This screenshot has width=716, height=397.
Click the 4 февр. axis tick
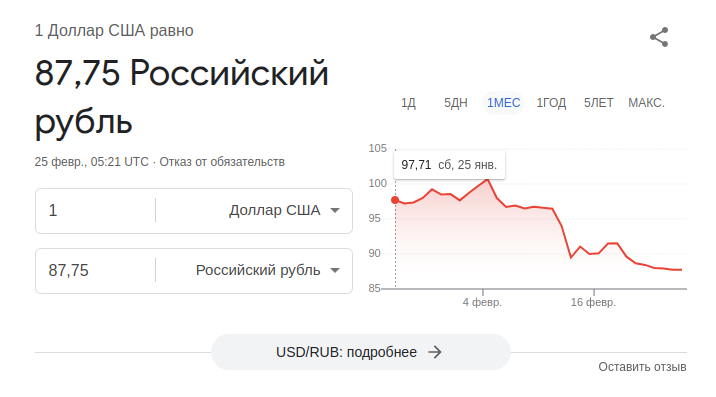click(482, 302)
